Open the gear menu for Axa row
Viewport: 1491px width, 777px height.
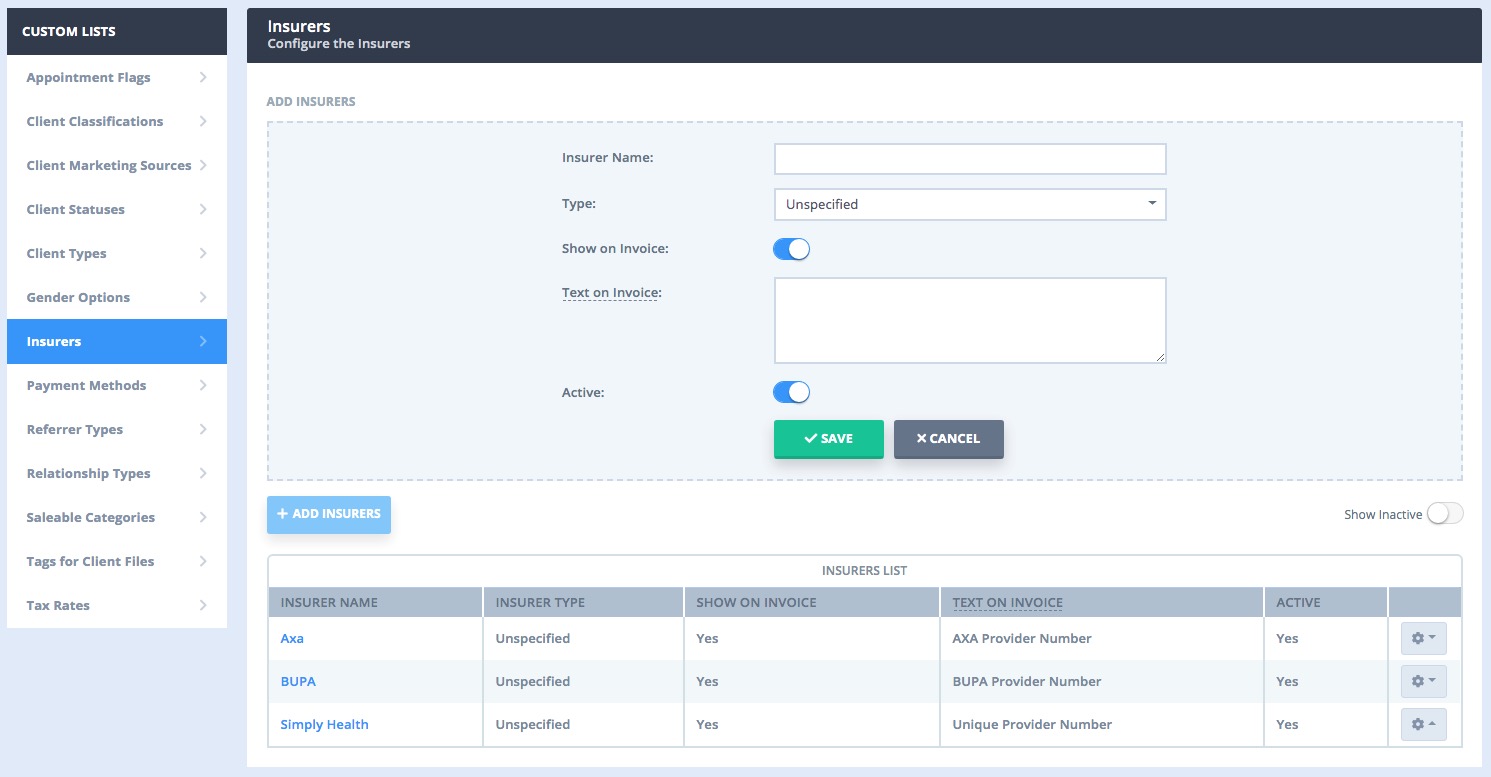click(x=1423, y=638)
